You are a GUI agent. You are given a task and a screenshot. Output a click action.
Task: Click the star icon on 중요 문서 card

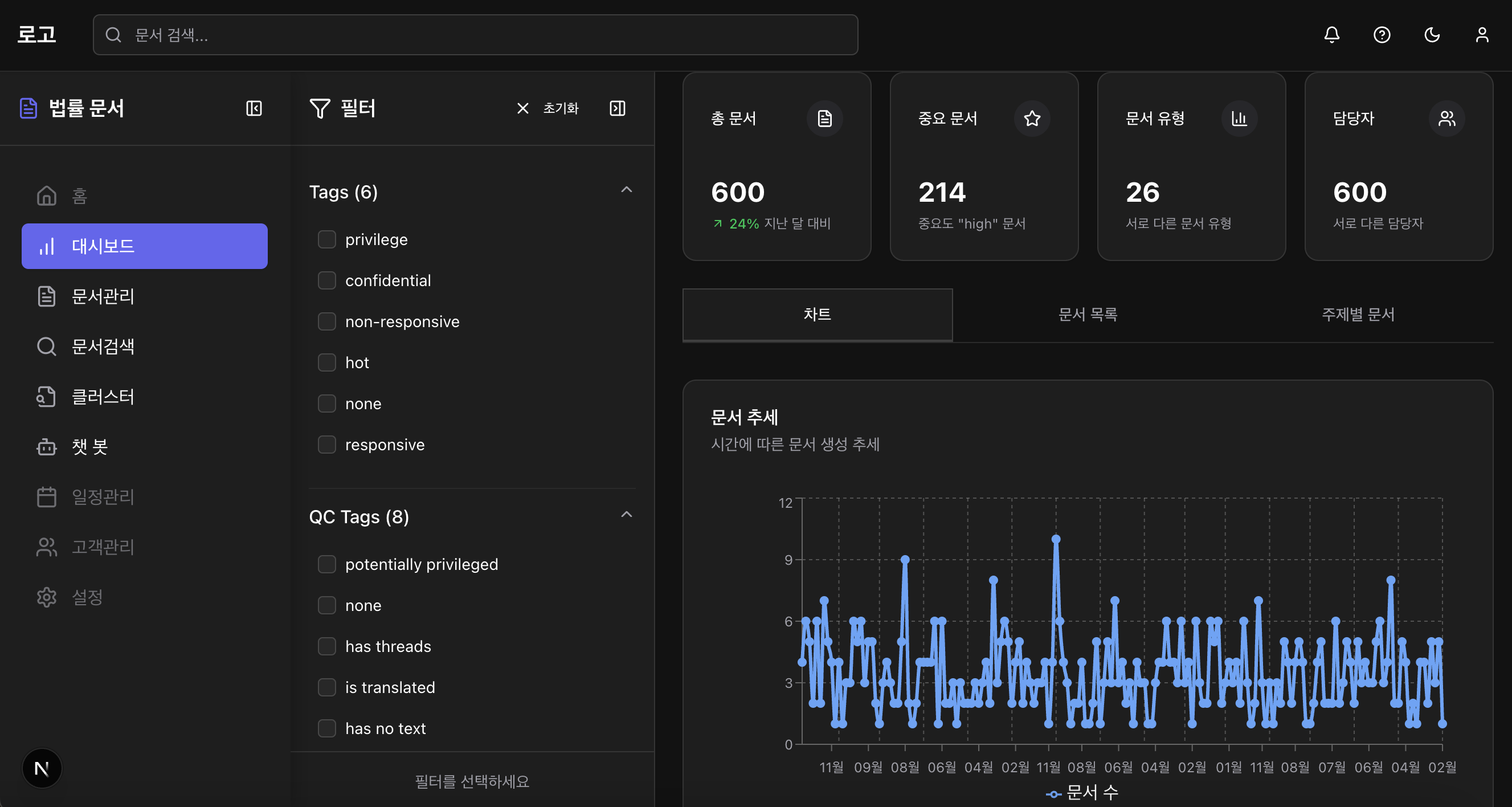click(1032, 119)
